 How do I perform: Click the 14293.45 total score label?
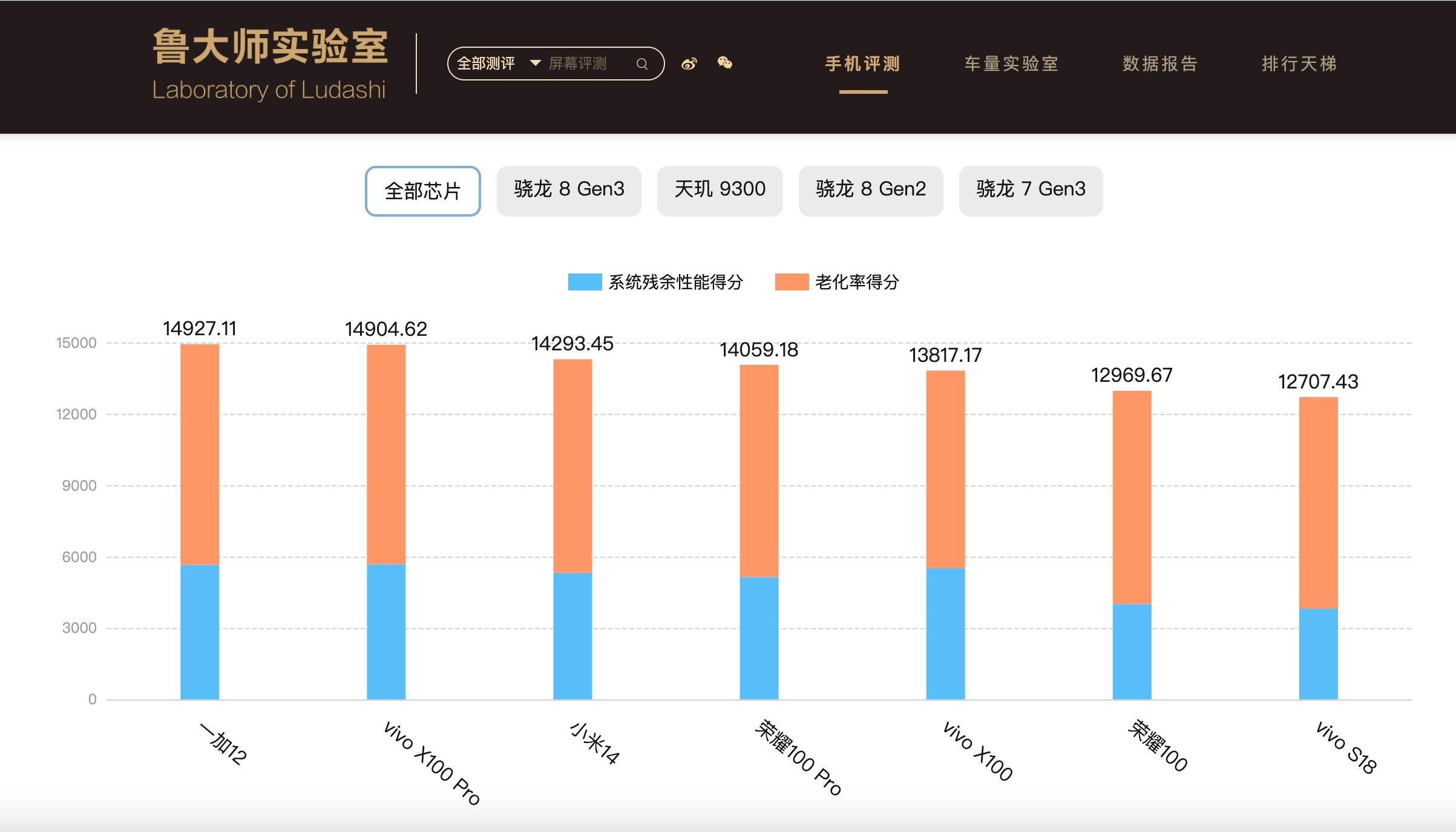(572, 344)
